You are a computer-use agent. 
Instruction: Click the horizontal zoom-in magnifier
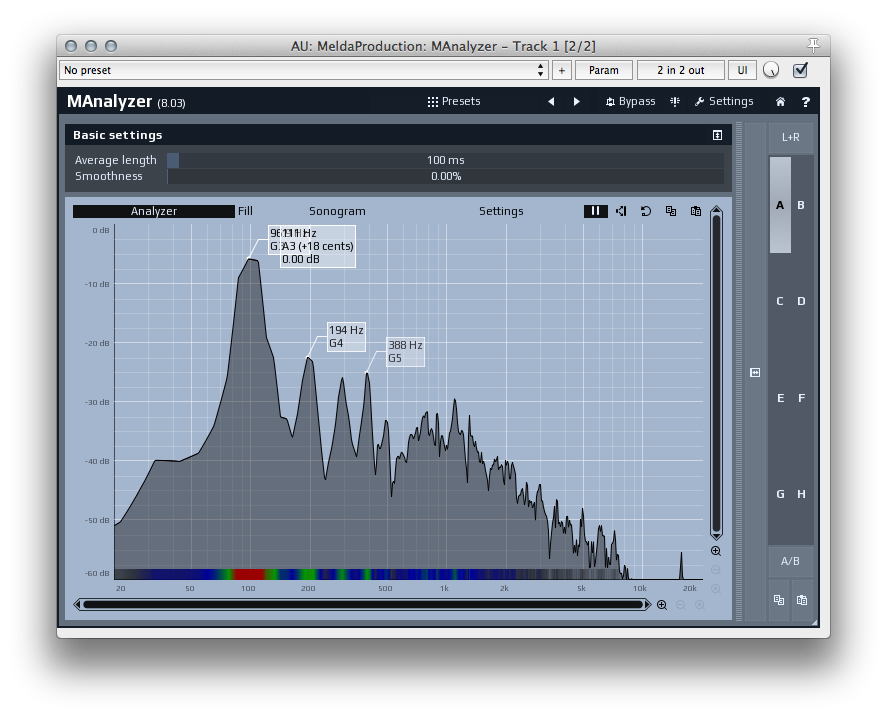[x=661, y=604]
